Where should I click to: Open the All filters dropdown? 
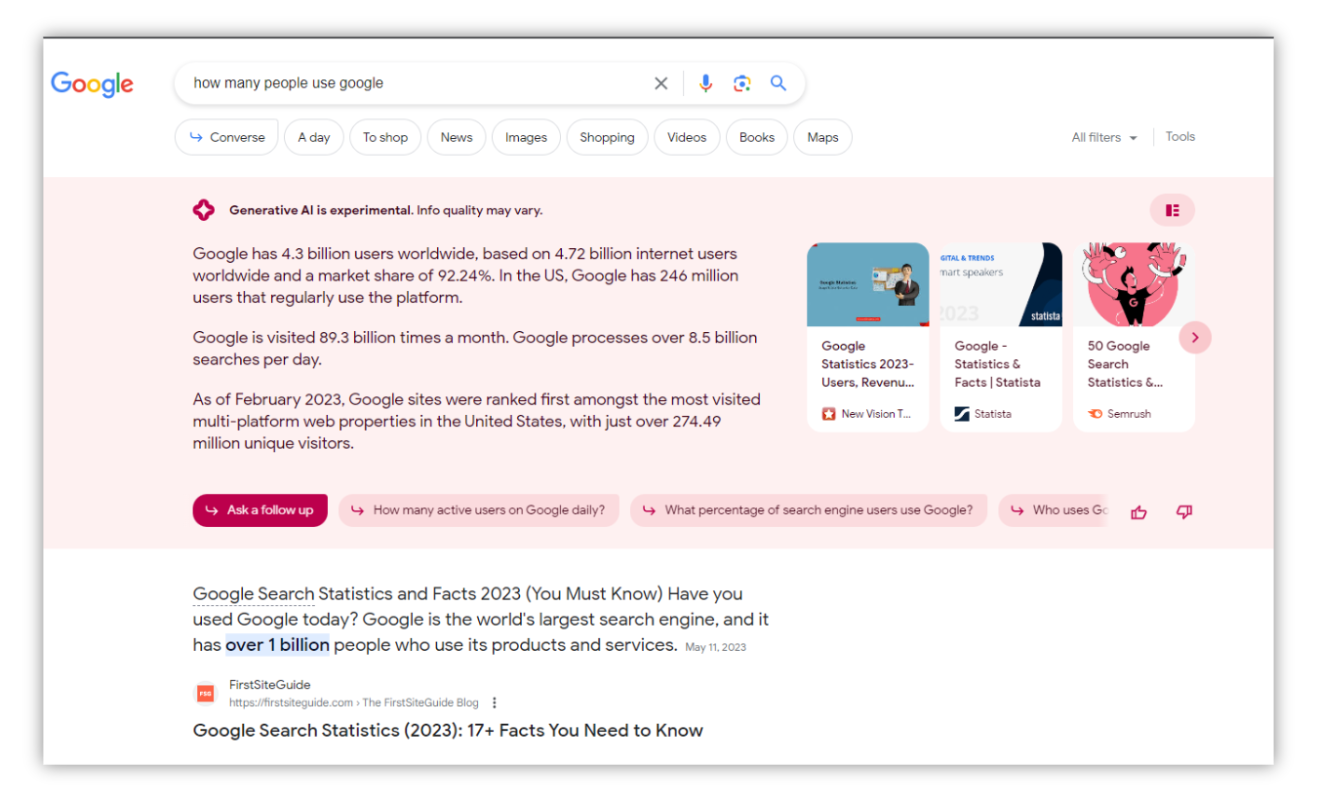(x=1103, y=137)
